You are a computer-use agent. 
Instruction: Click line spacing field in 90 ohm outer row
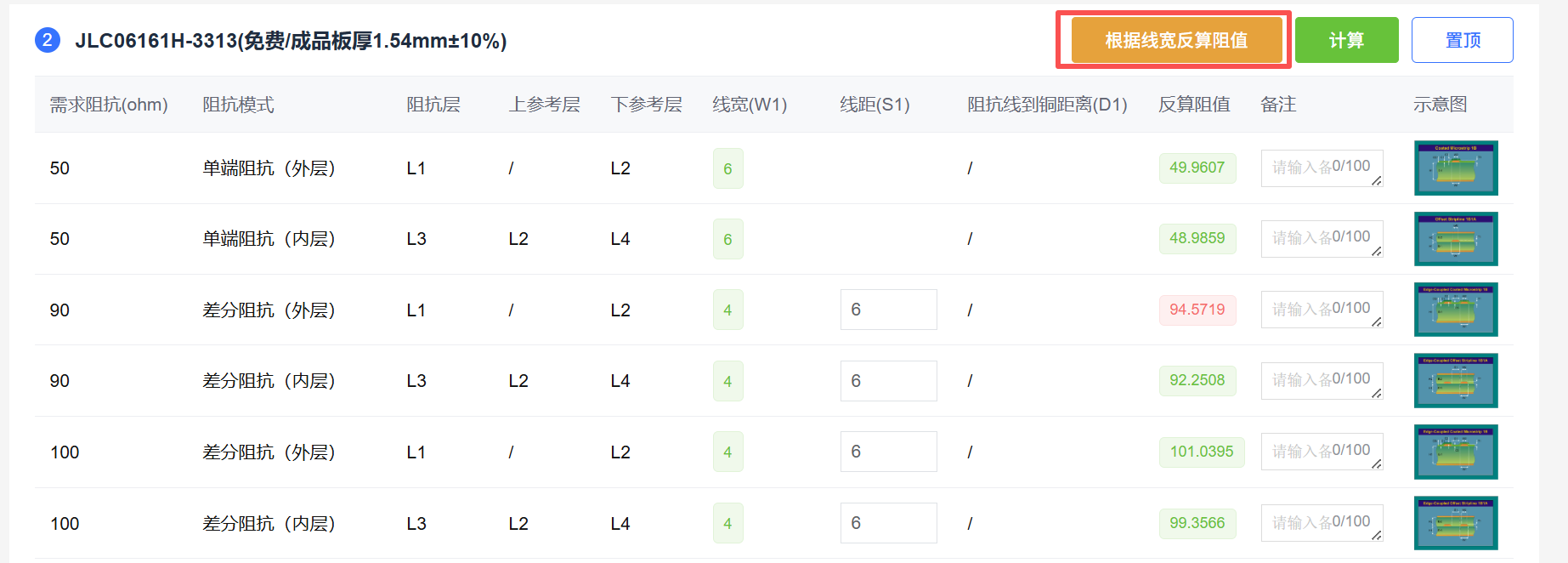point(888,310)
